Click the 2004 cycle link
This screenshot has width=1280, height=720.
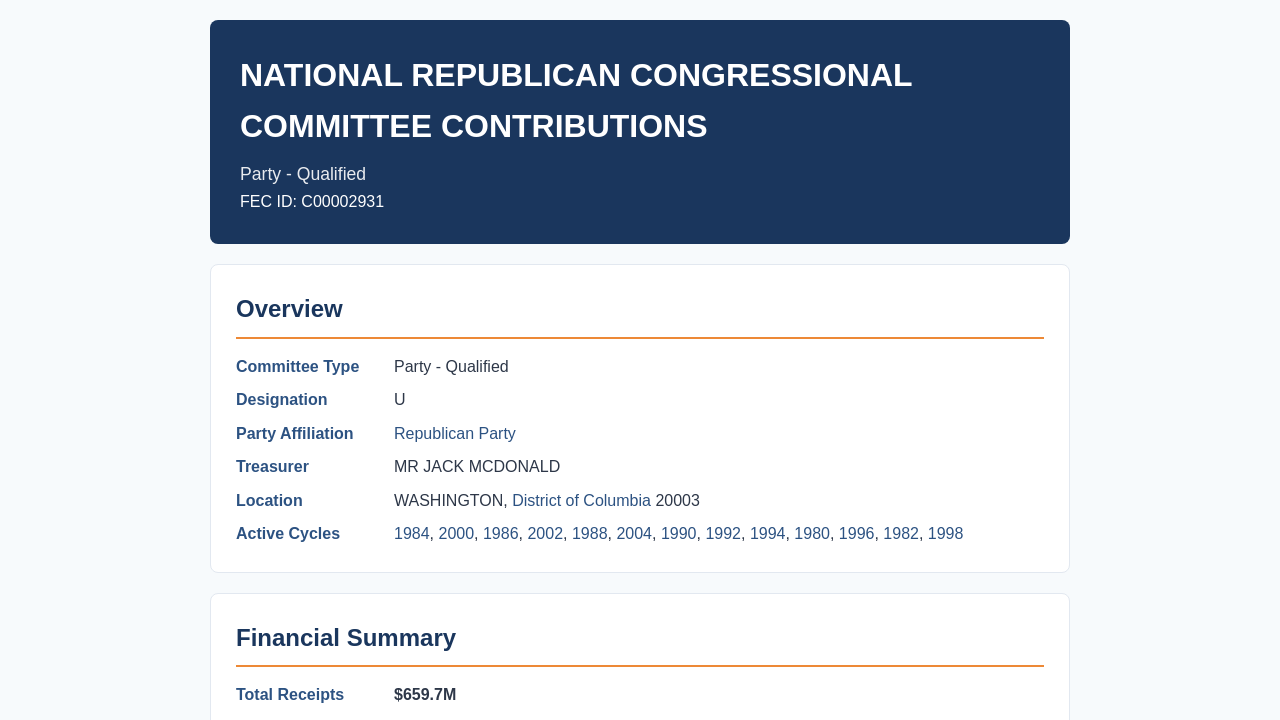tap(634, 534)
